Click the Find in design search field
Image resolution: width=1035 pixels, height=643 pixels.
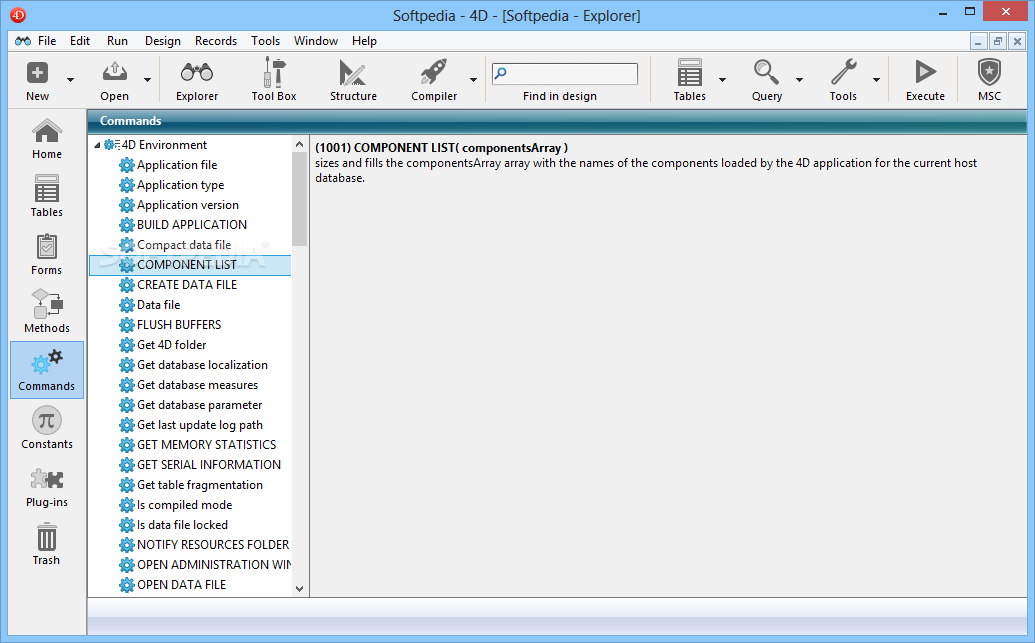pyautogui.click(x=565, y=73)
